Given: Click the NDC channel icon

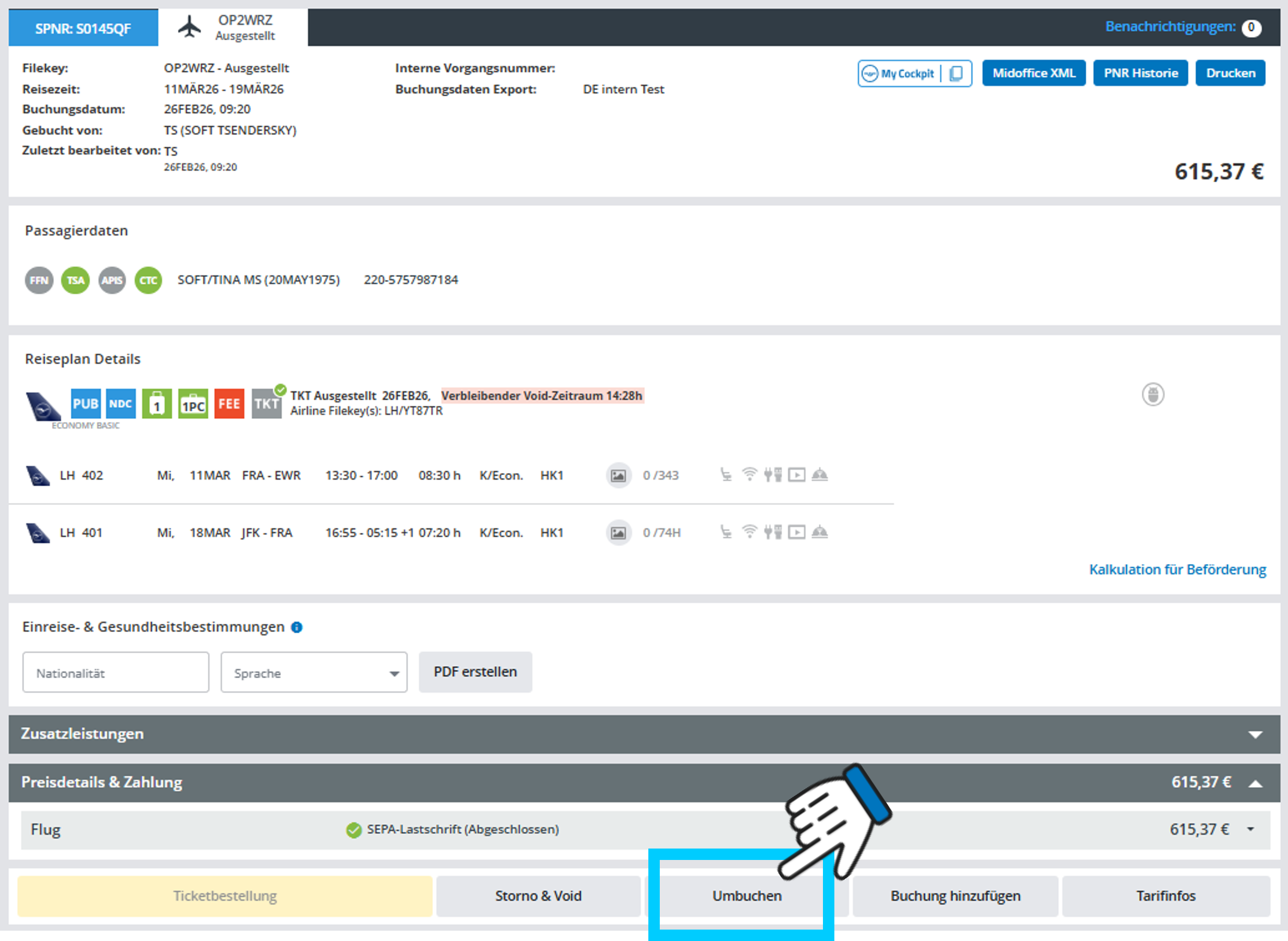Looking at the screenshot, I should click(121, 404).
